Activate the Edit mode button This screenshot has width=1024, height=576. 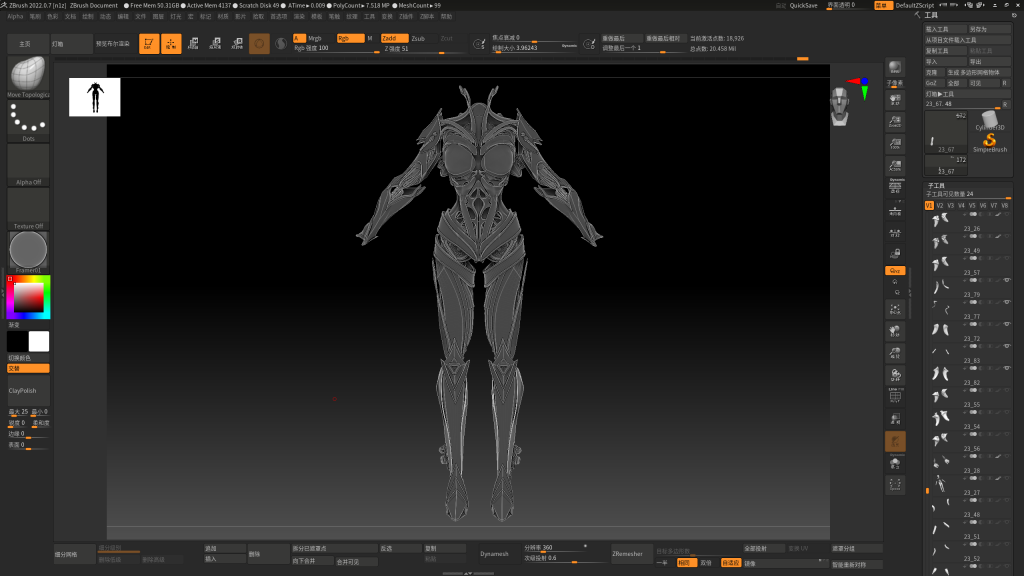(x=149, y=43)
